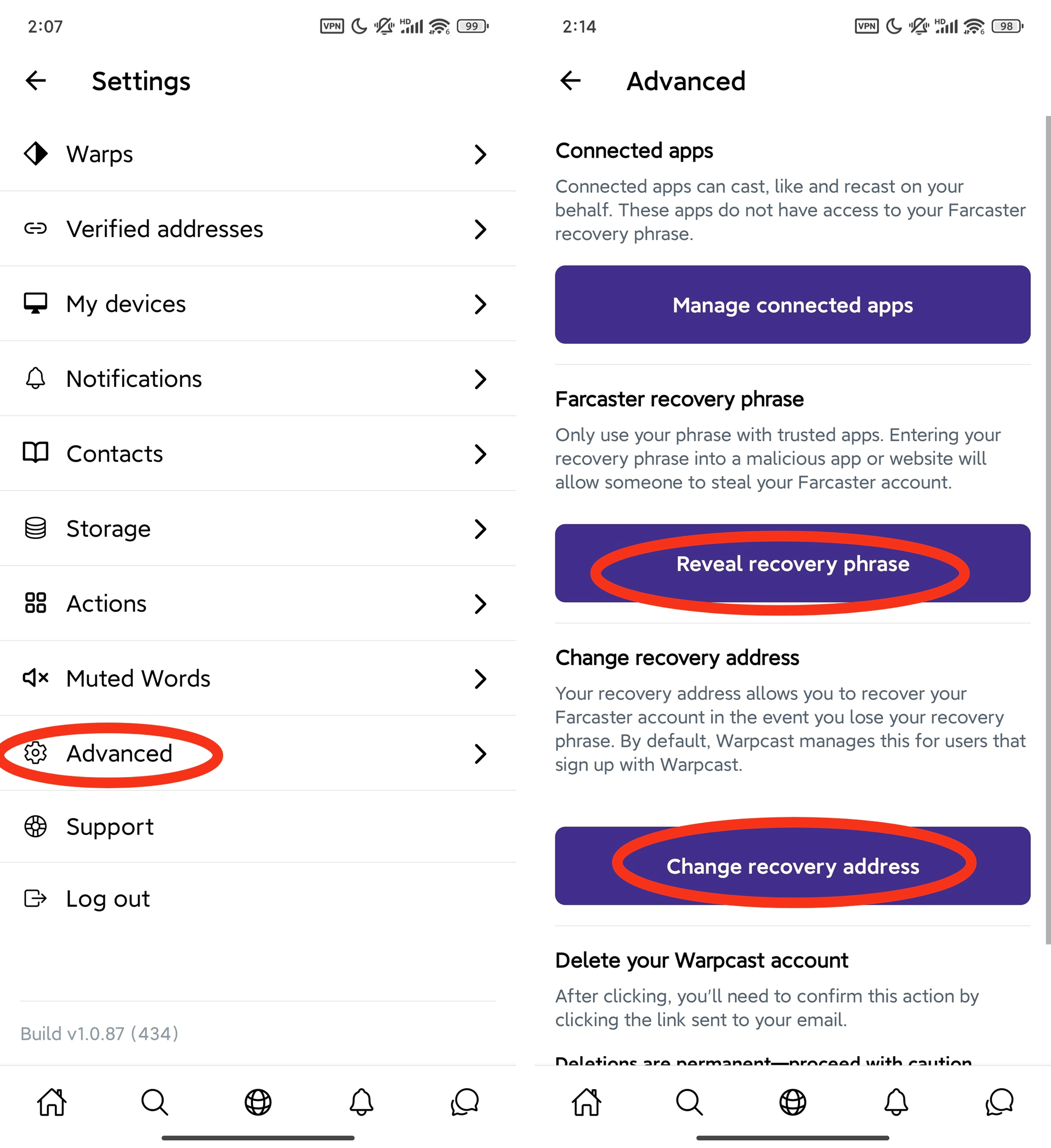Select the Log out menu item
The height and width of the screenshot is (1148, 1051).
(108, 899)
